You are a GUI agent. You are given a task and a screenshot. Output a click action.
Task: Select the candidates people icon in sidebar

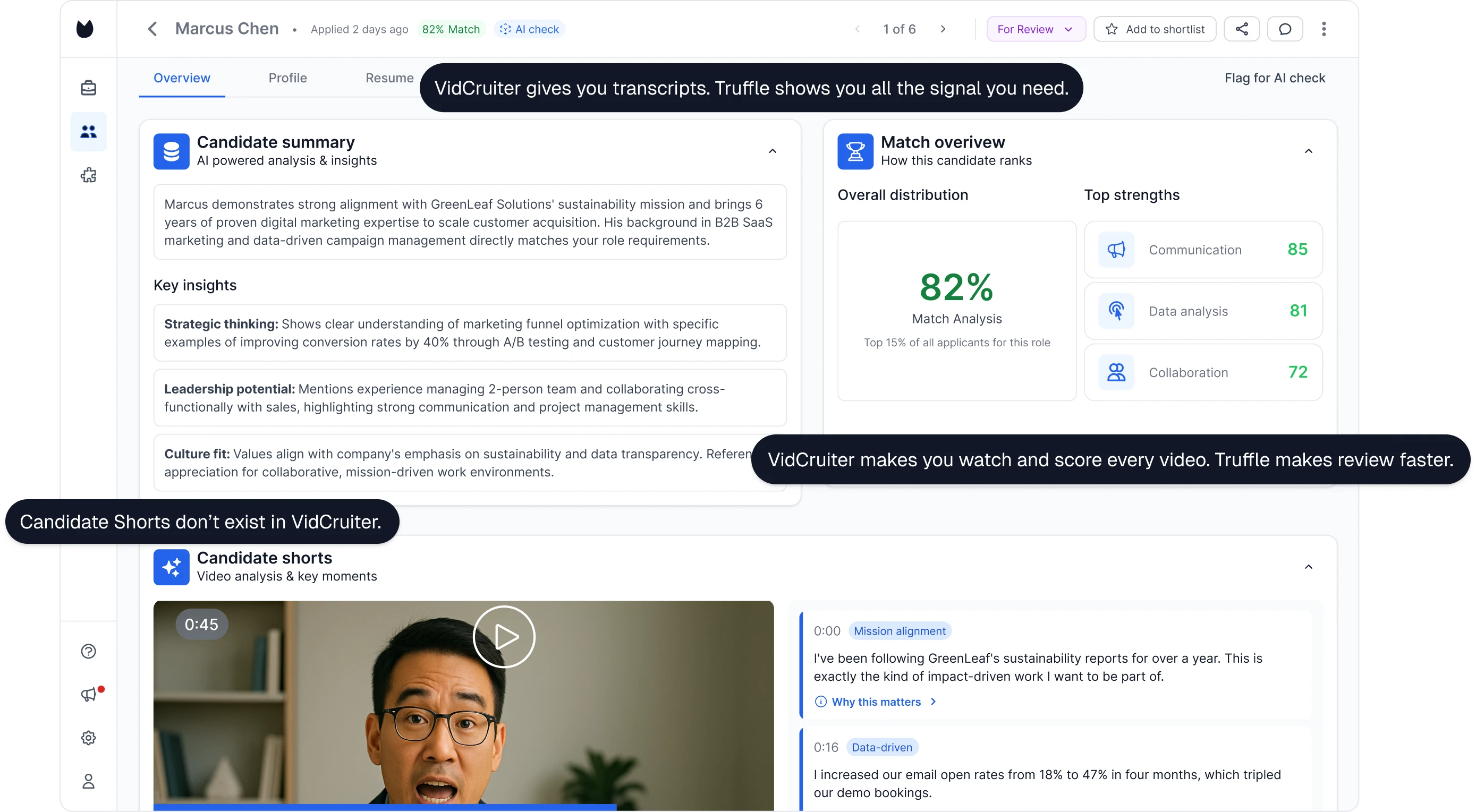point(88,132)
